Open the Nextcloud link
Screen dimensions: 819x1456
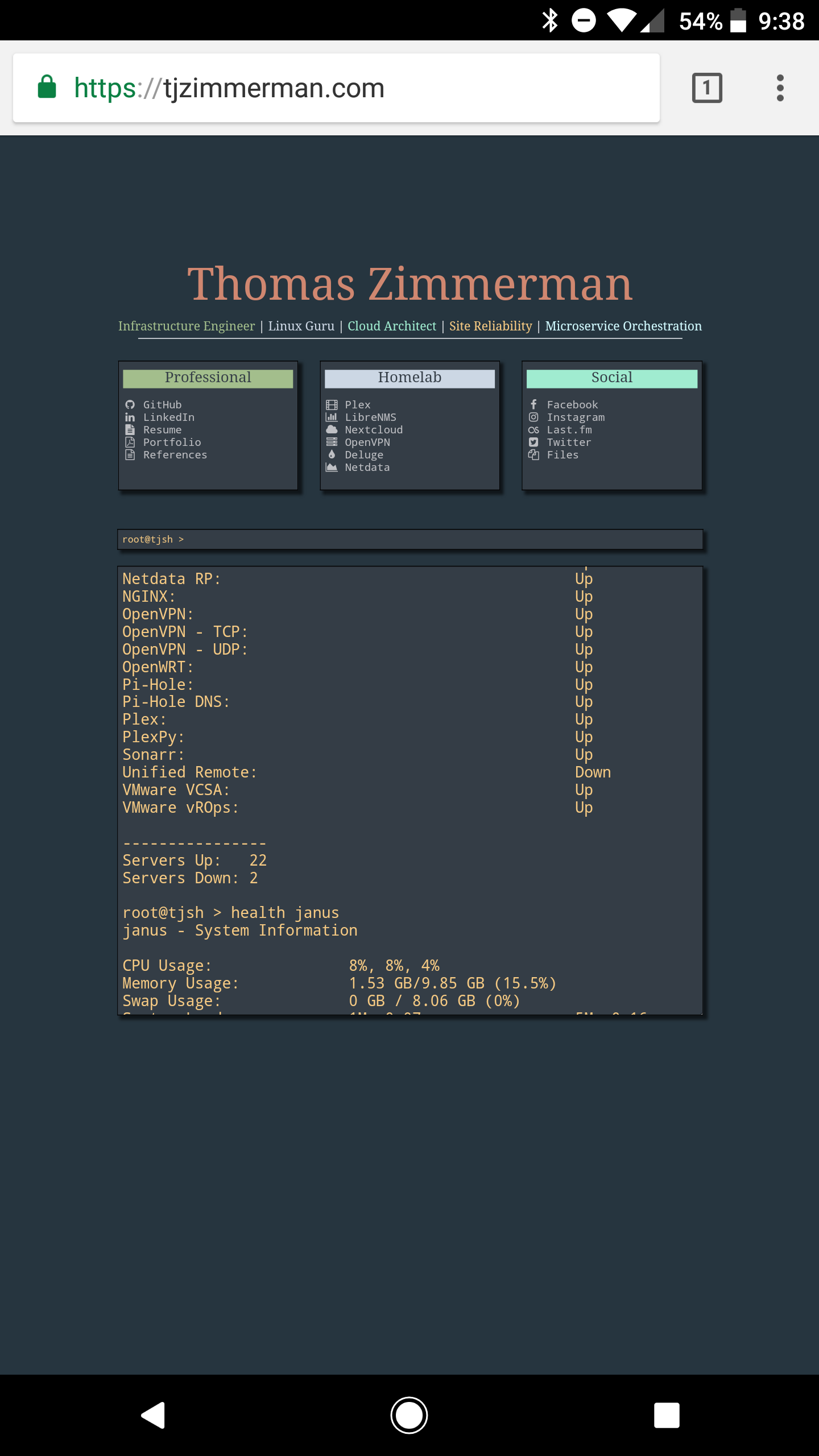374,429
